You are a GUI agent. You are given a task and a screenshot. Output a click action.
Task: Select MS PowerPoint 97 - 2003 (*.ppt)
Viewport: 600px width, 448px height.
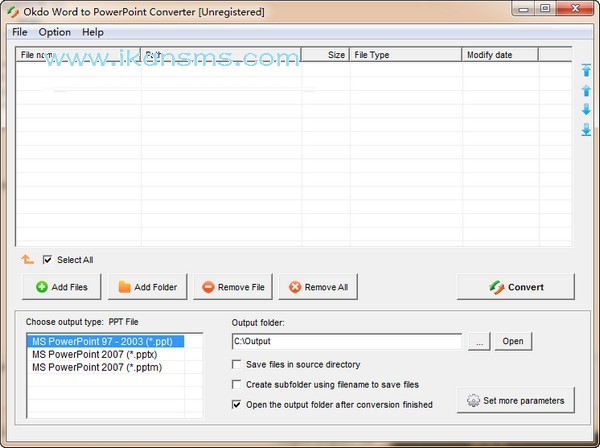(105, 341)
